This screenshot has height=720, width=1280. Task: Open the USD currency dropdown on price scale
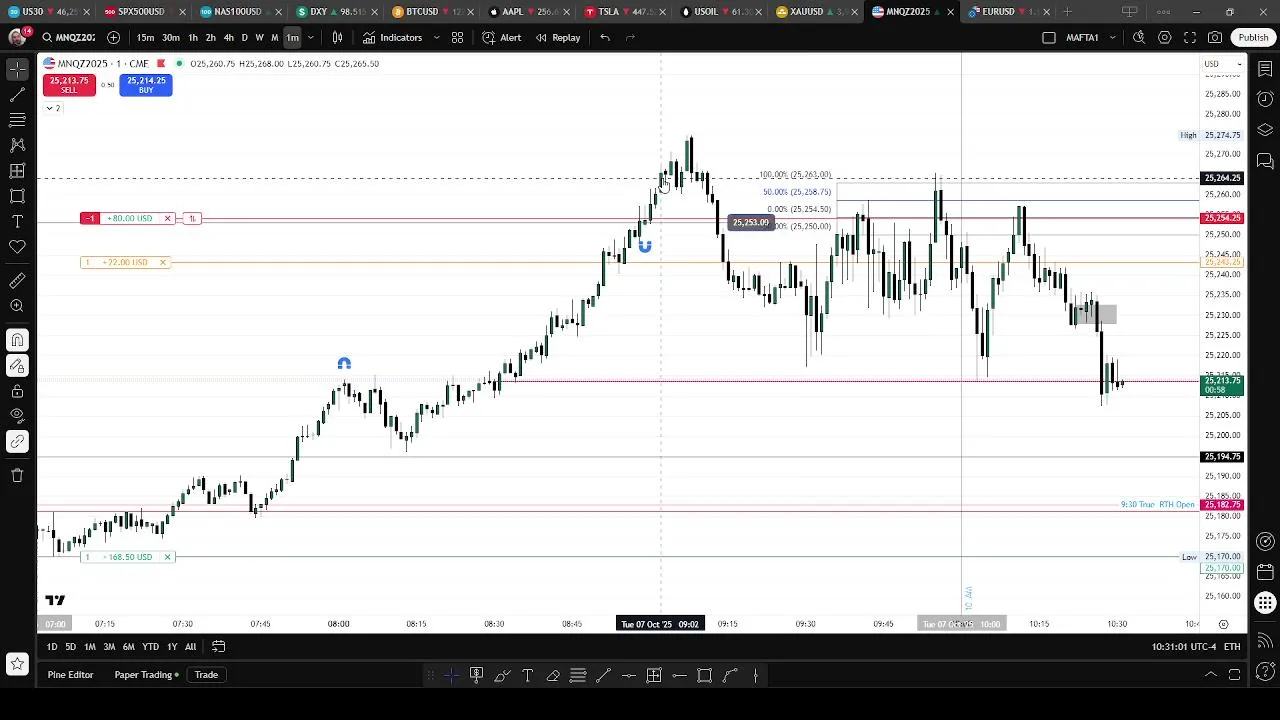coord(1223,64)
